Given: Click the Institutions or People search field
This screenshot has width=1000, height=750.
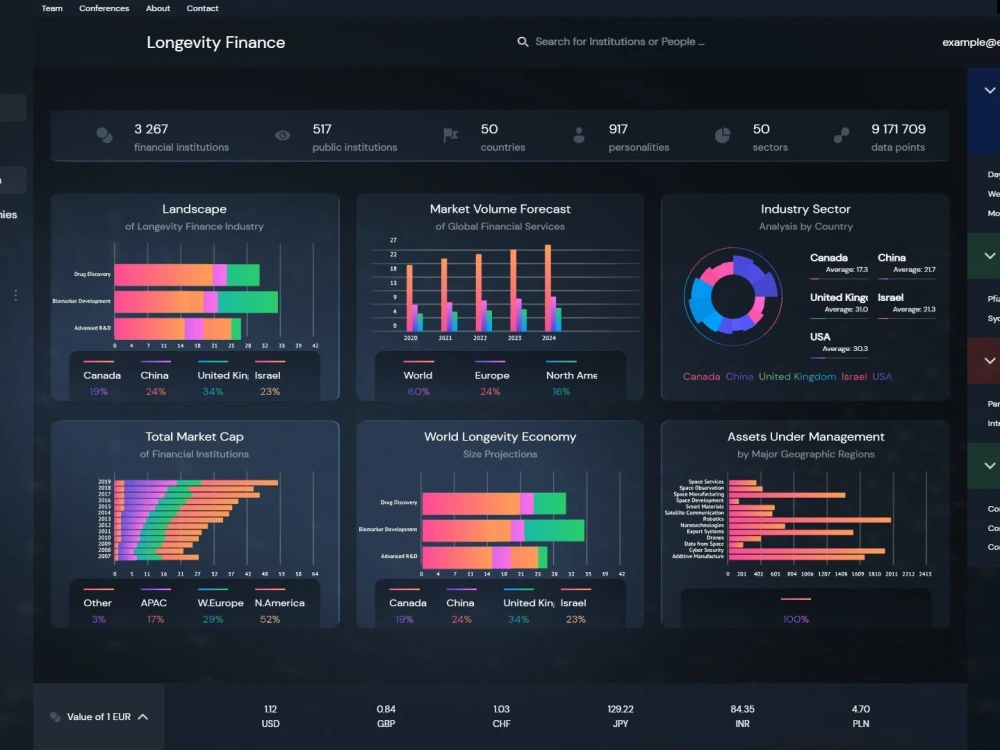Looking at the screenshot, I should click(x=620, y=42).
